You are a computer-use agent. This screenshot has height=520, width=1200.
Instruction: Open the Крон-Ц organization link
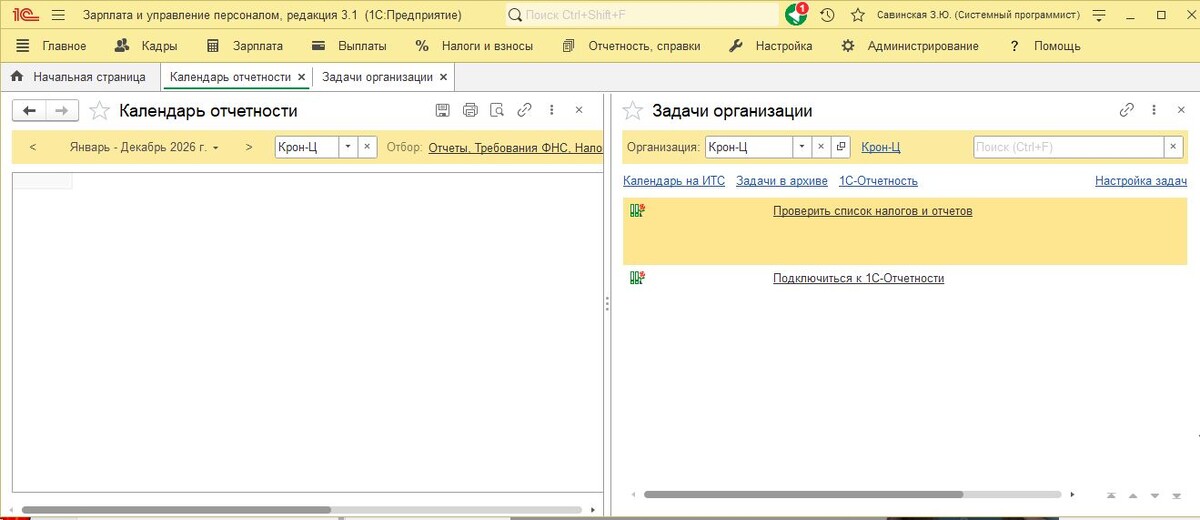click(881, 147)
